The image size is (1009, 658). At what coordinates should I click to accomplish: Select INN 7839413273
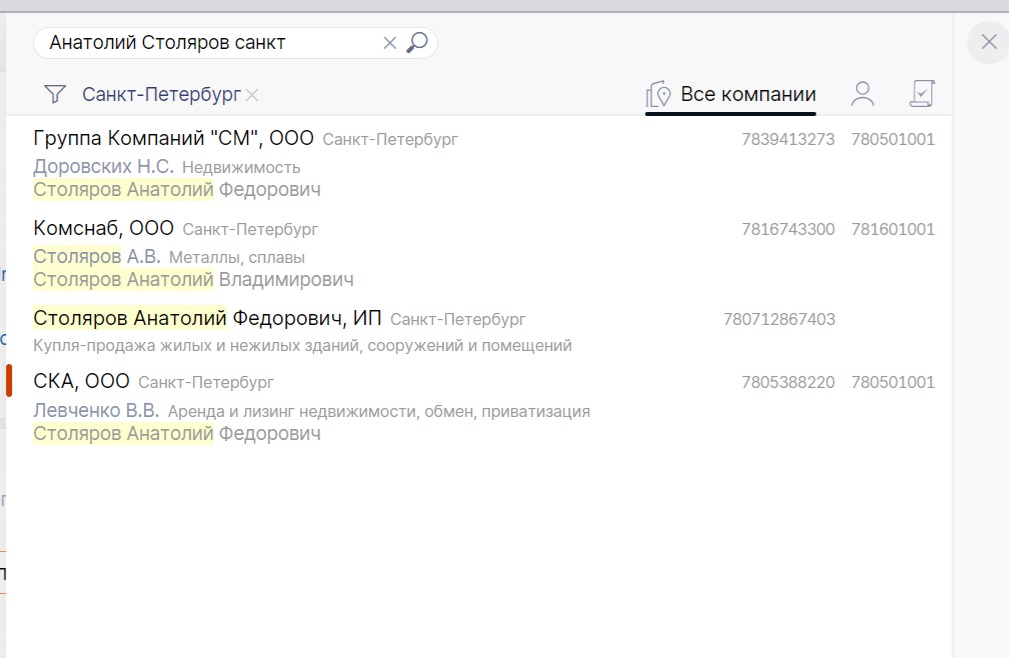click(788, 139)
